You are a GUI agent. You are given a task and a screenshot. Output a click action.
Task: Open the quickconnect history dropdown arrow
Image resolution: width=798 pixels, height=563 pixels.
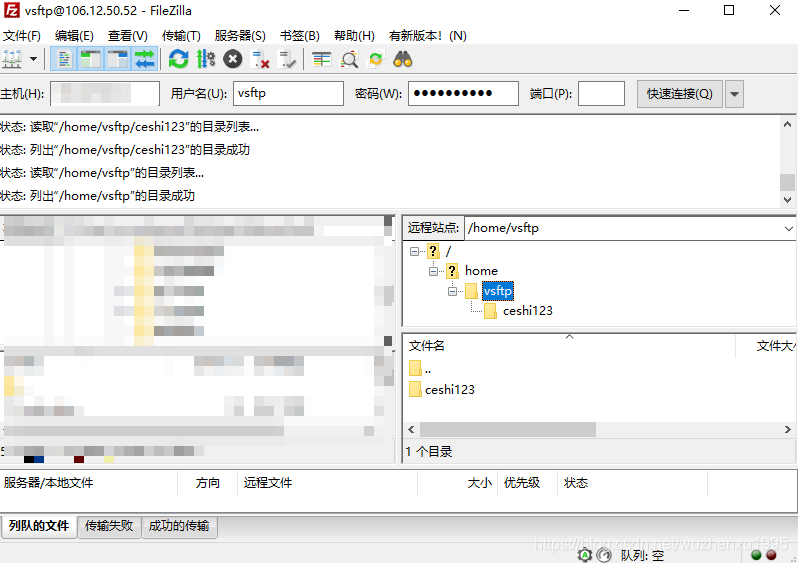coord(734,94)
